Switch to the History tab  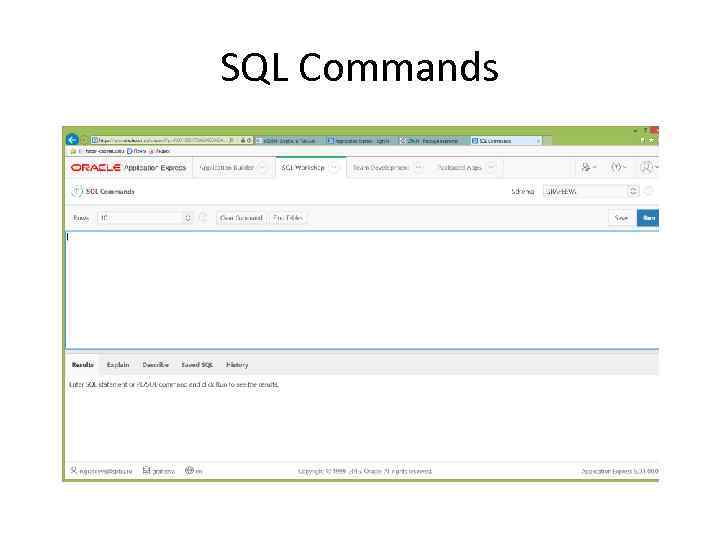(x=237, y=365)
